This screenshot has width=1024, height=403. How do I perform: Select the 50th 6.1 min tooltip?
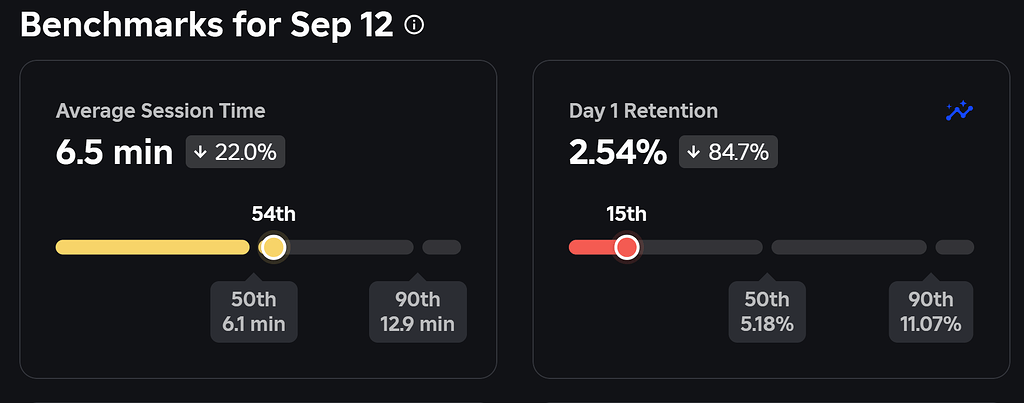click(254, 311)
